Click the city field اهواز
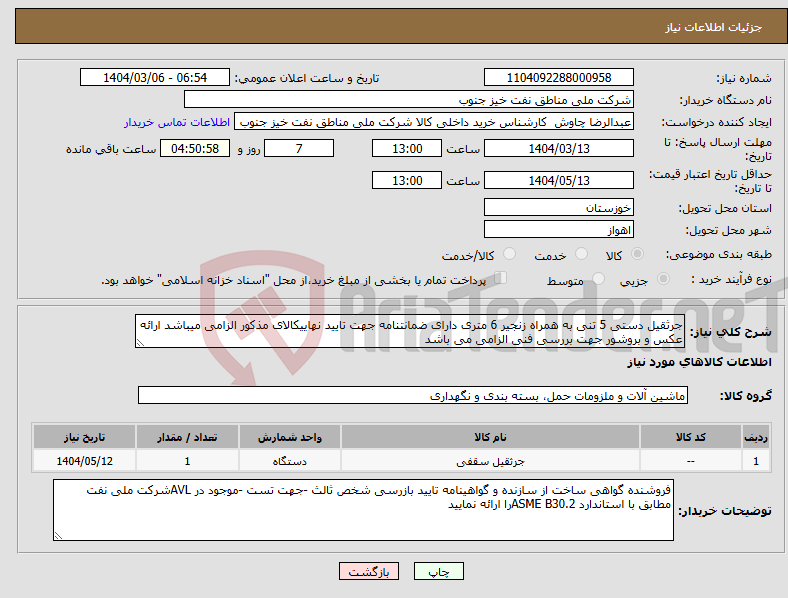The height and width of the screenshot is (598, 788). click(x=558, y=230)
